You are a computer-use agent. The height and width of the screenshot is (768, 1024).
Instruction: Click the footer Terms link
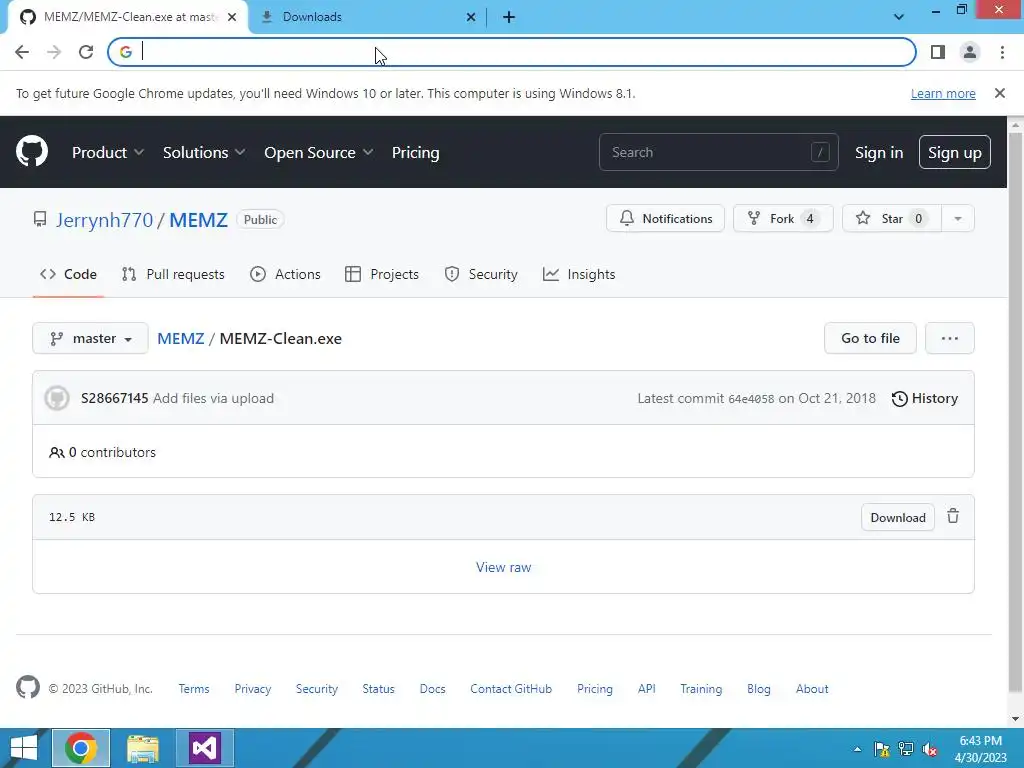(x=194, y=688)
